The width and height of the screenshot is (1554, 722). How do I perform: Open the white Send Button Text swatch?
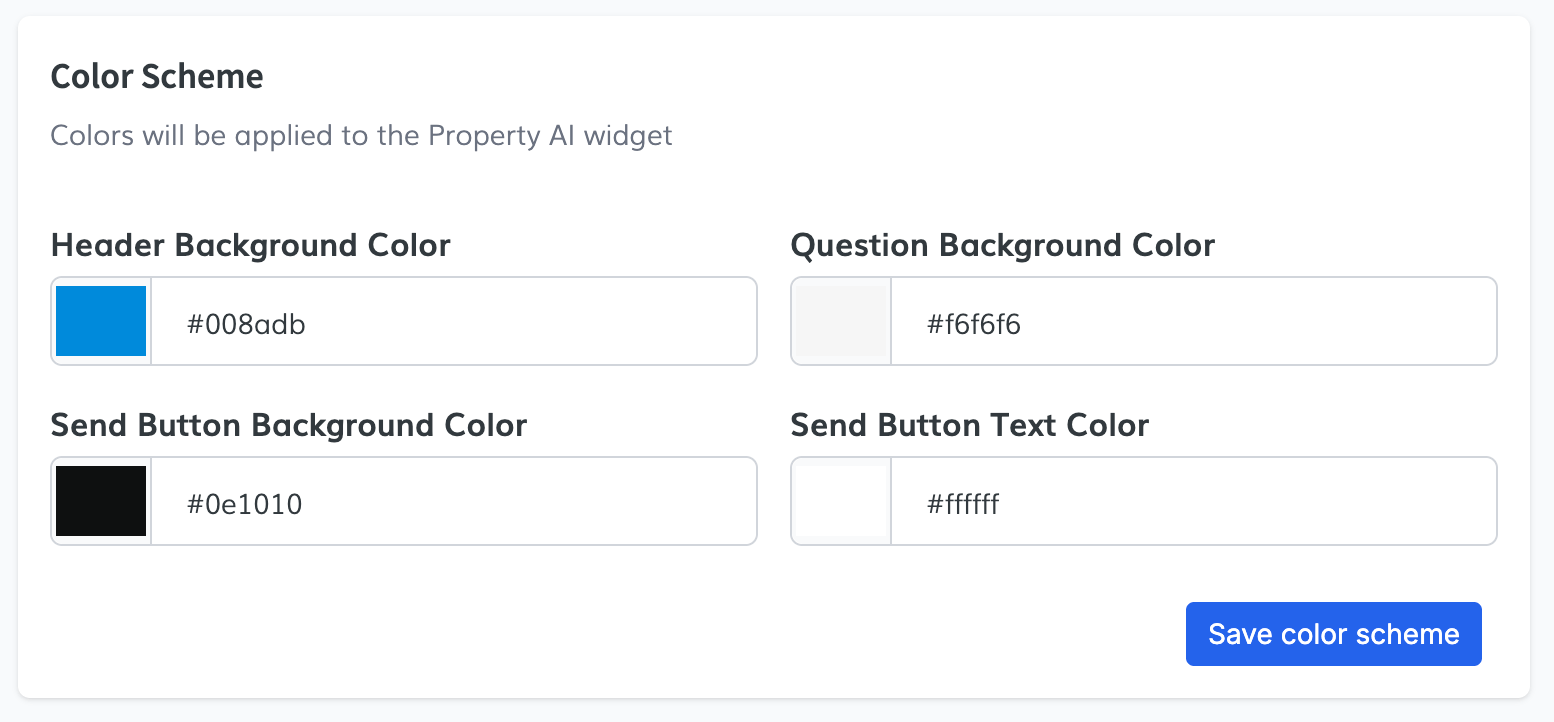(x=841, y=501)
